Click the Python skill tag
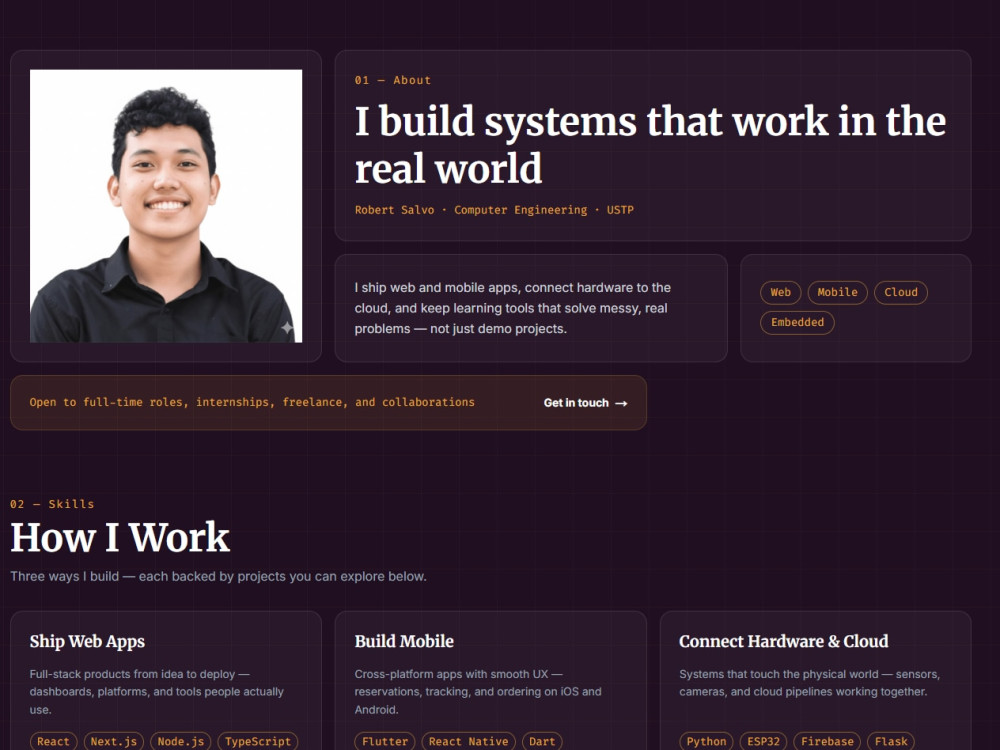1000x750 pixels. 706,741
